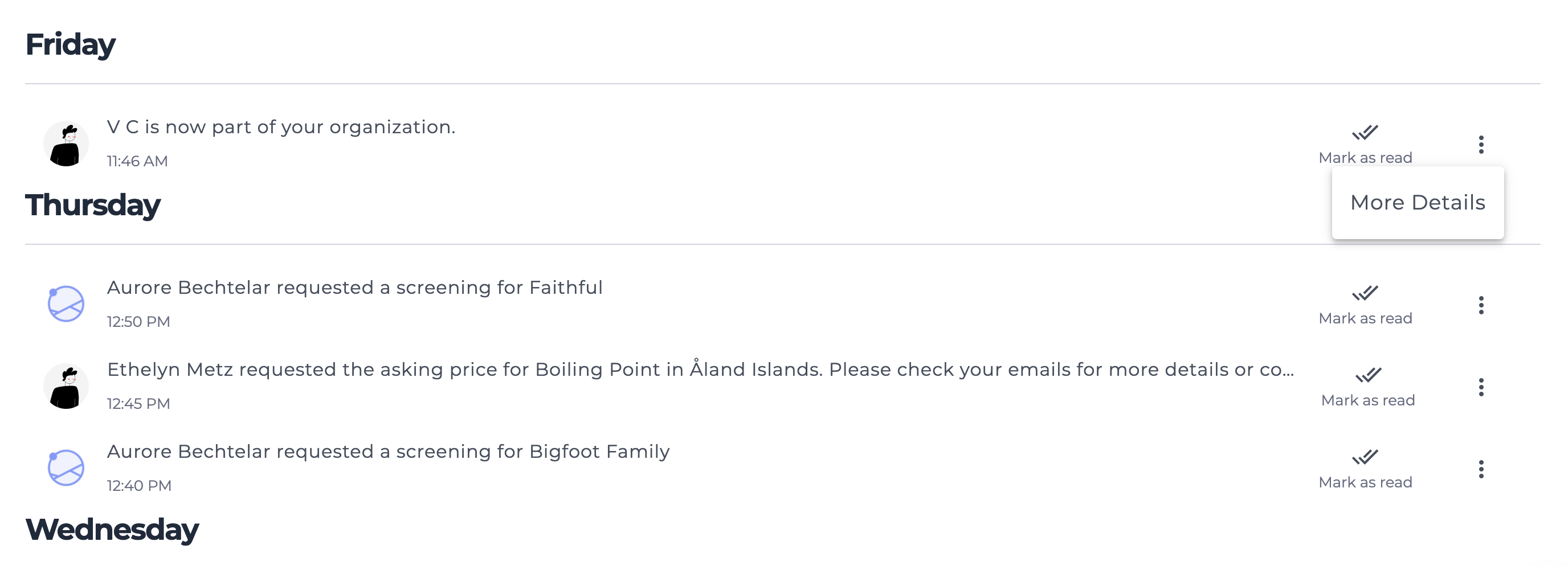
Task: Click 'Mark as read' label on Faithful request
Action: pos(1365,318)
